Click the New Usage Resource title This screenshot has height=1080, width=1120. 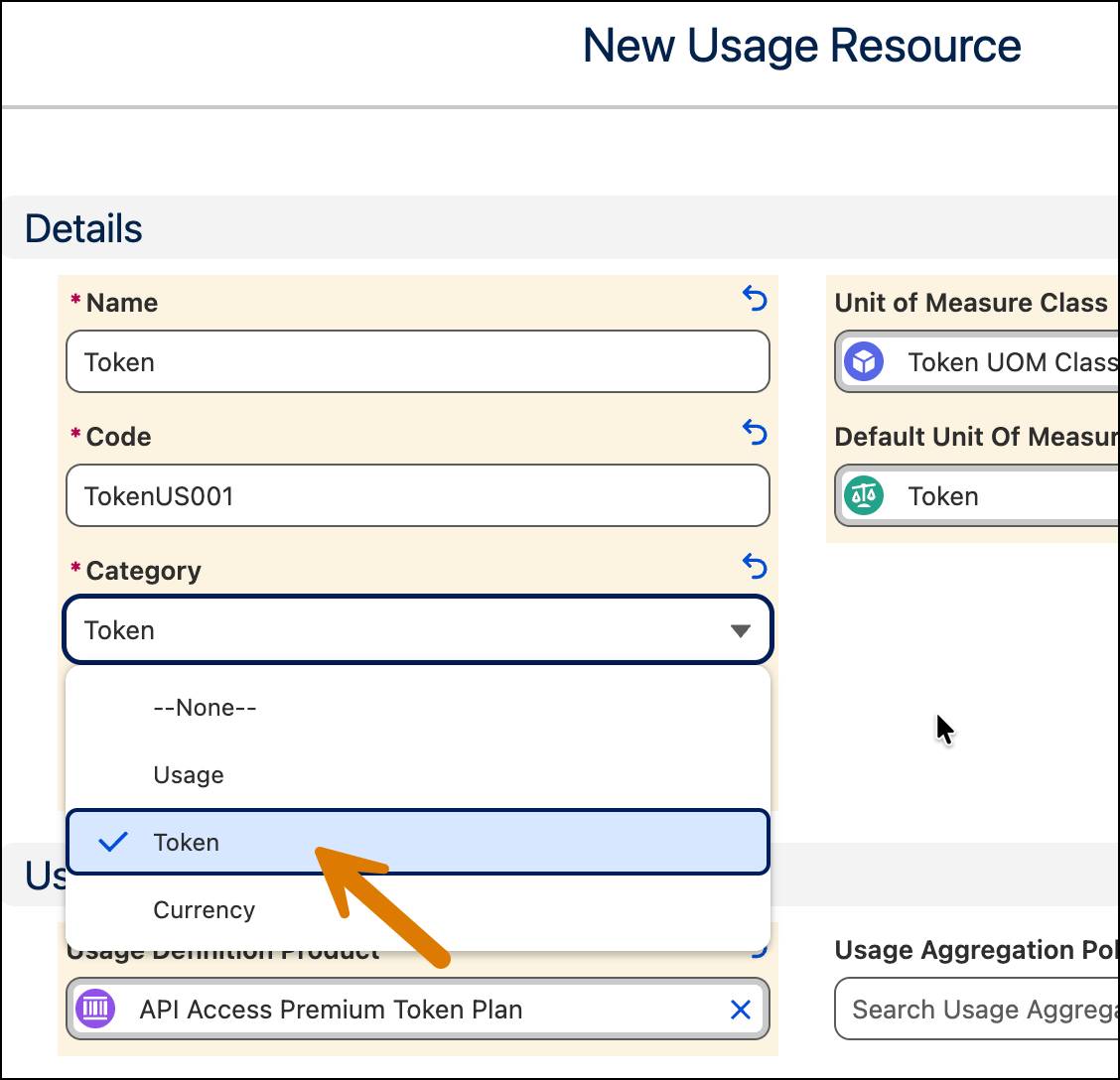click(x=801, y=47)
